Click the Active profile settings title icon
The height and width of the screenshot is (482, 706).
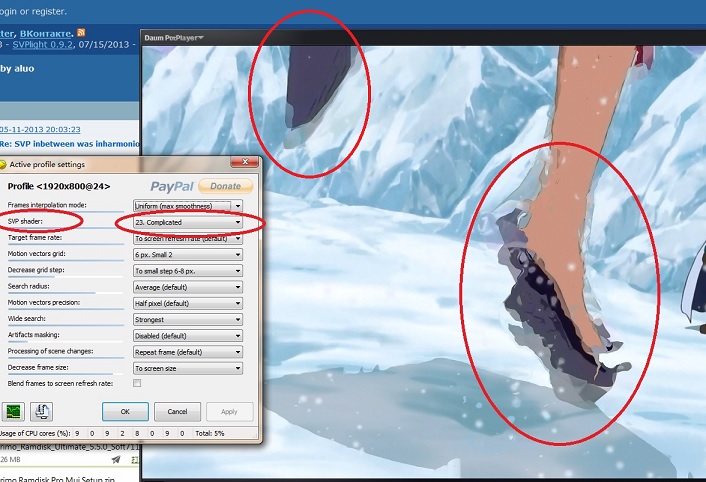[x=4, y=164]
